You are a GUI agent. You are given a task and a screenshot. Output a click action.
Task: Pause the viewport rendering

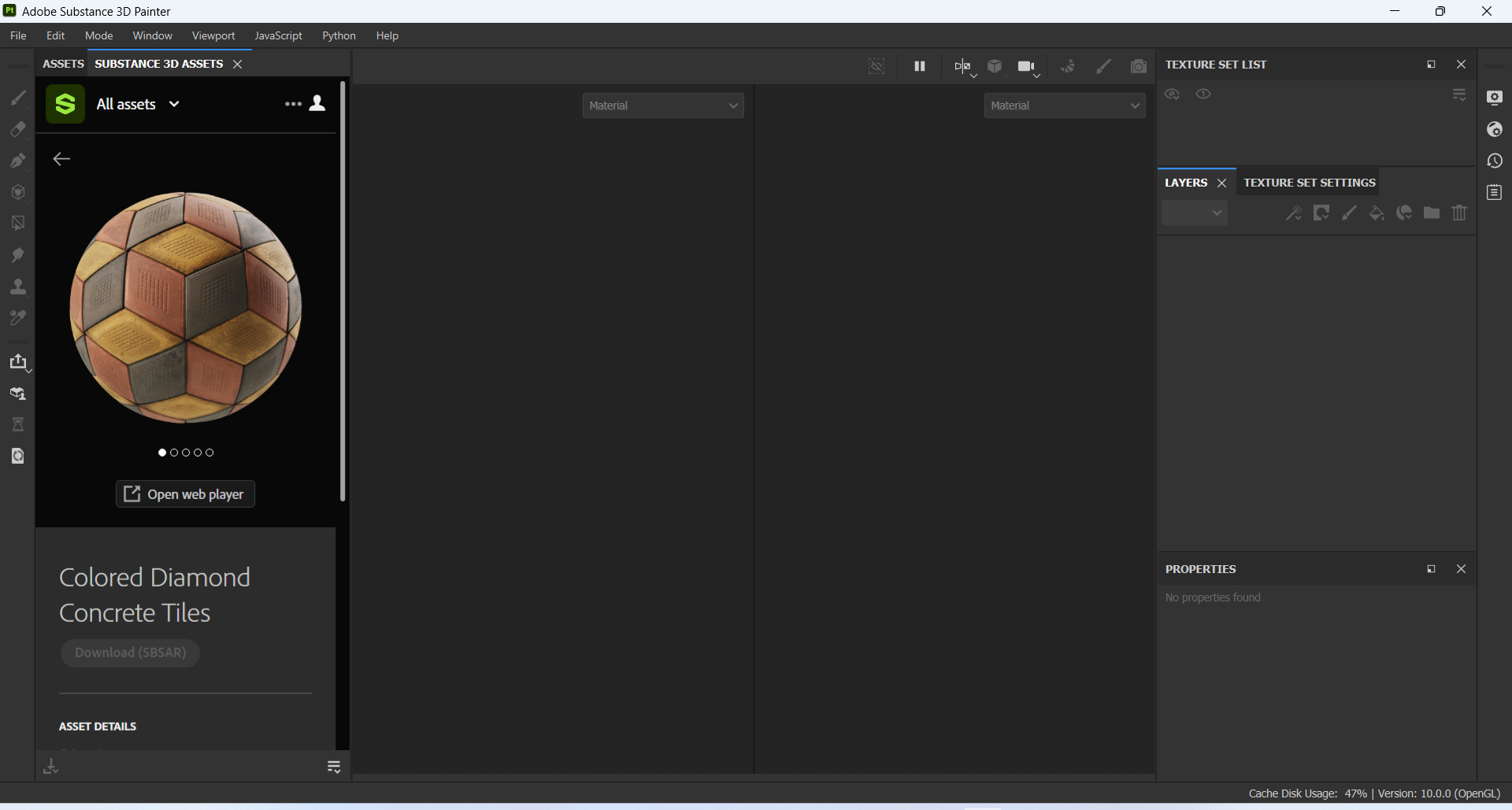pyautogui.click(x=919, y=67)
